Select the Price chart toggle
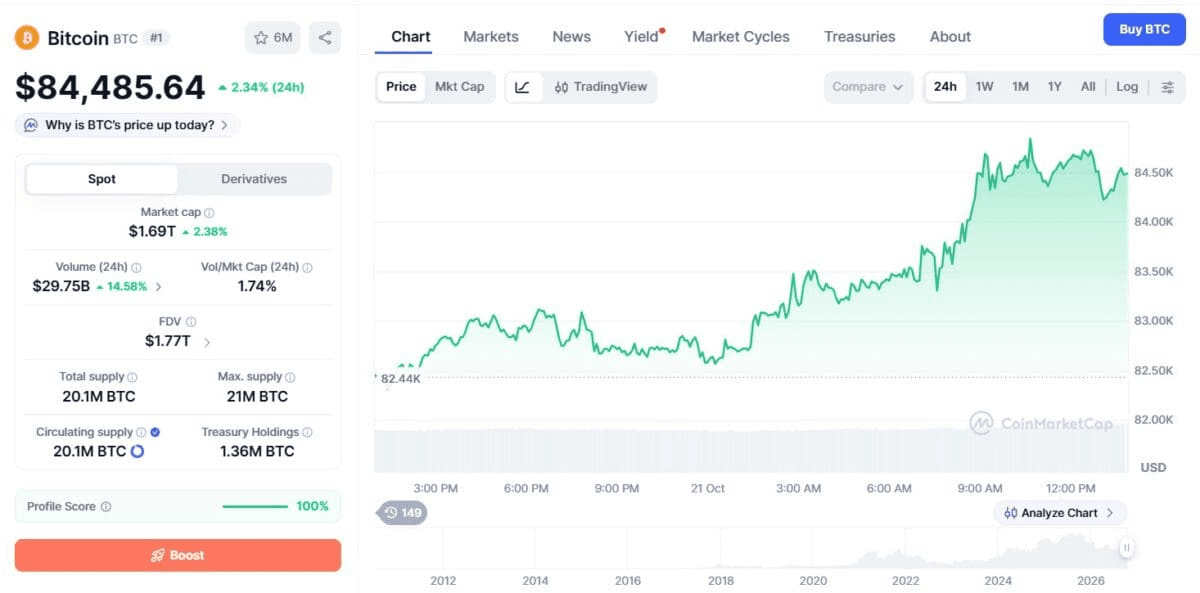Image resolution: width=1200 pixels, height=593 pixels. [x=401, y=87]
